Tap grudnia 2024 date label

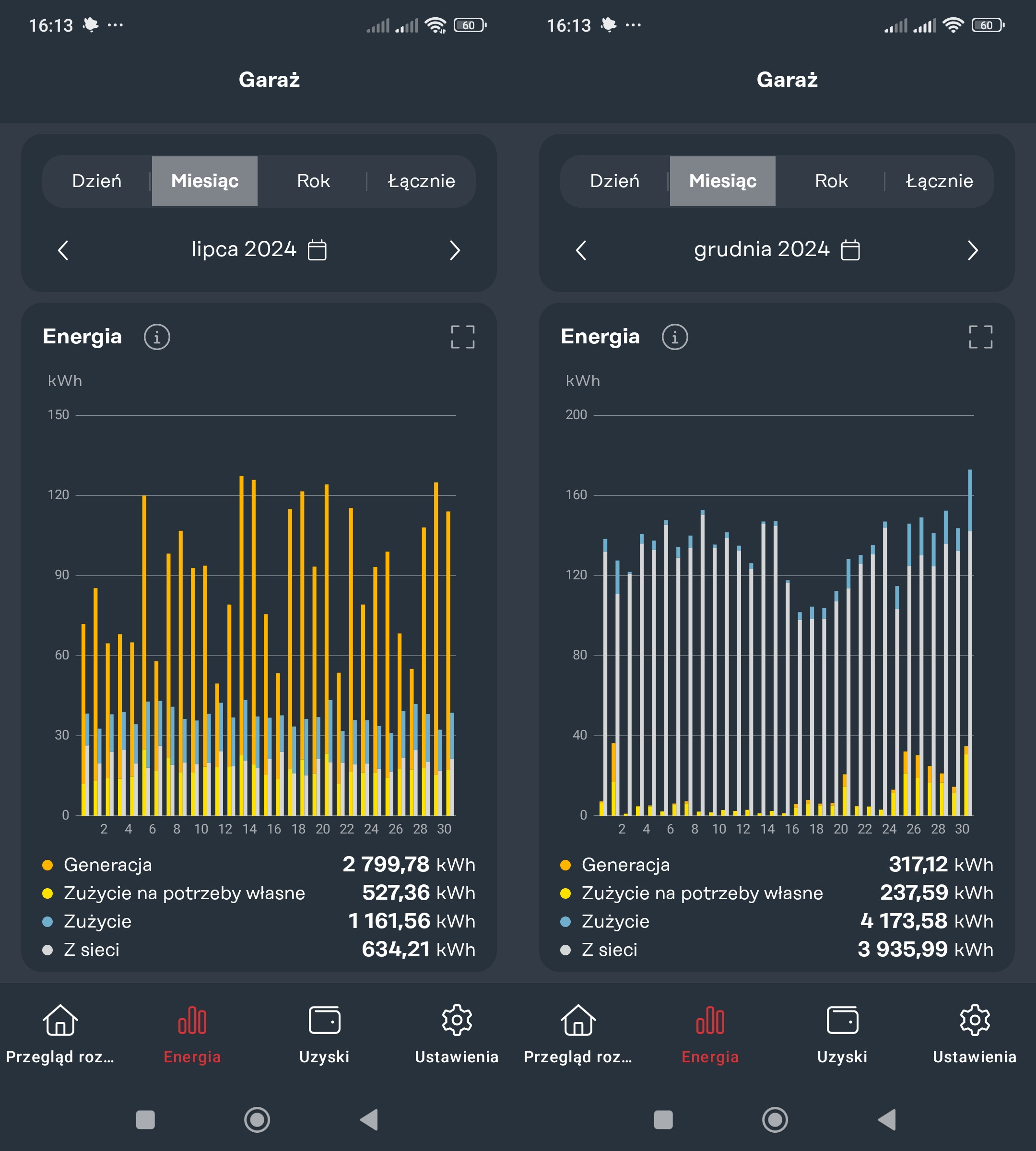click(761, 249)
